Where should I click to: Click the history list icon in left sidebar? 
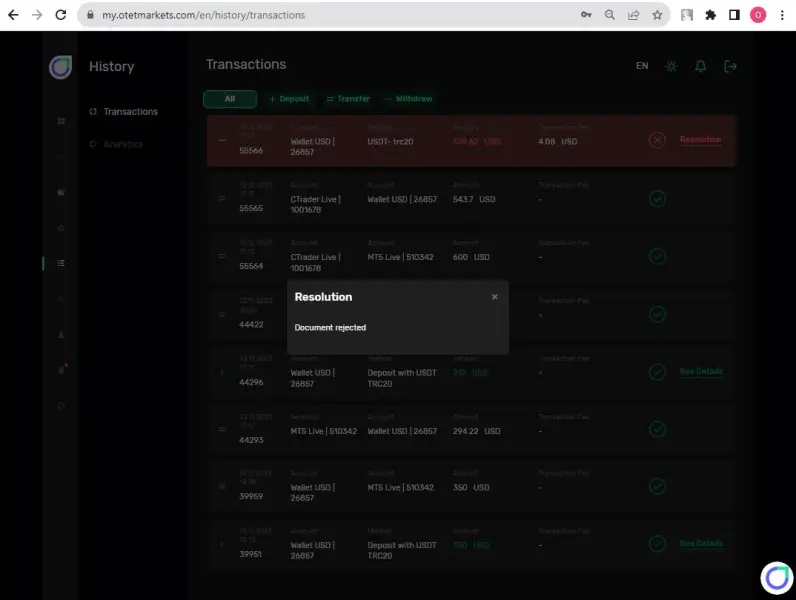(x=61, y=263)
